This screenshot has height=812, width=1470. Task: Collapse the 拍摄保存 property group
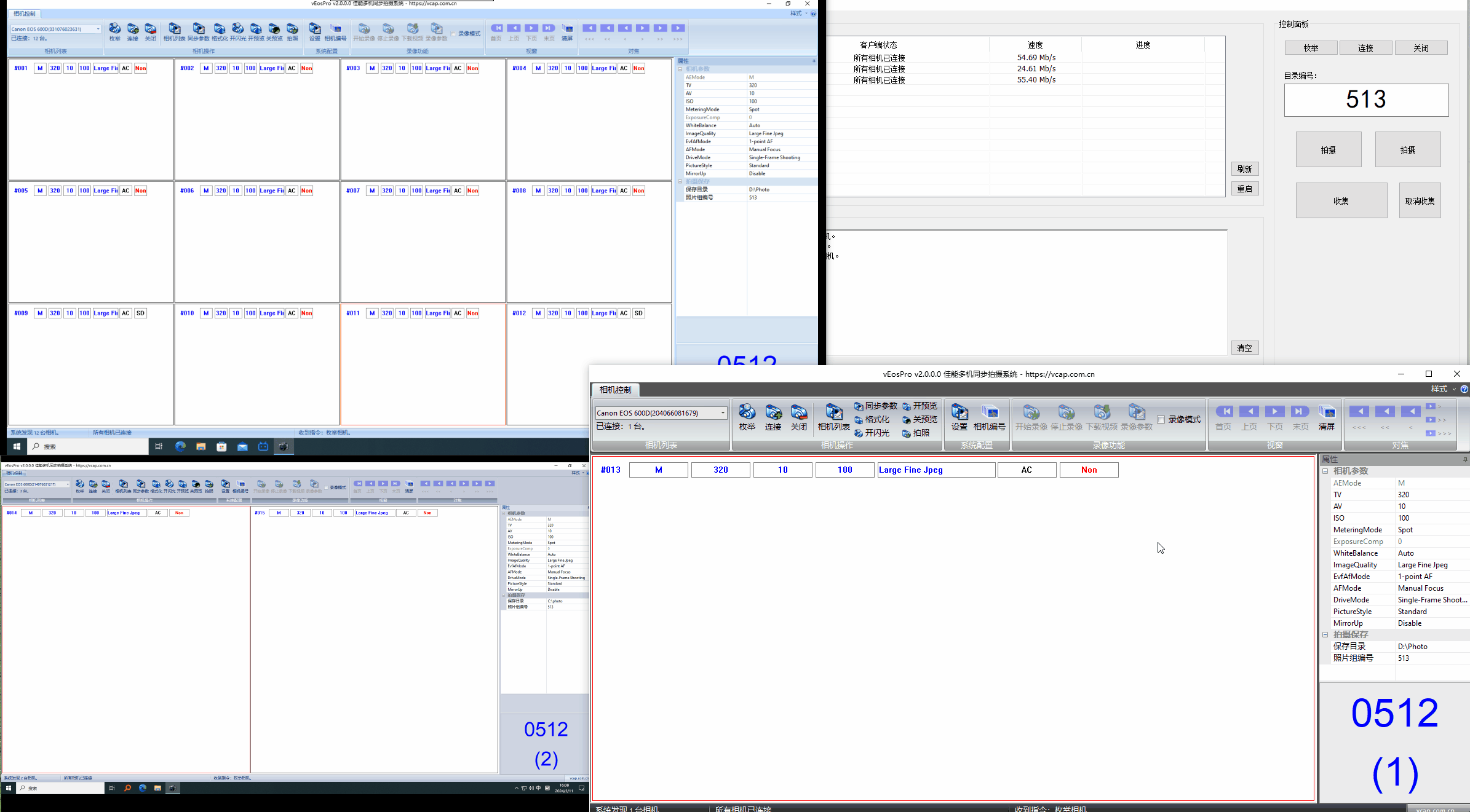pyautogui.click(x=1325, y=634)
